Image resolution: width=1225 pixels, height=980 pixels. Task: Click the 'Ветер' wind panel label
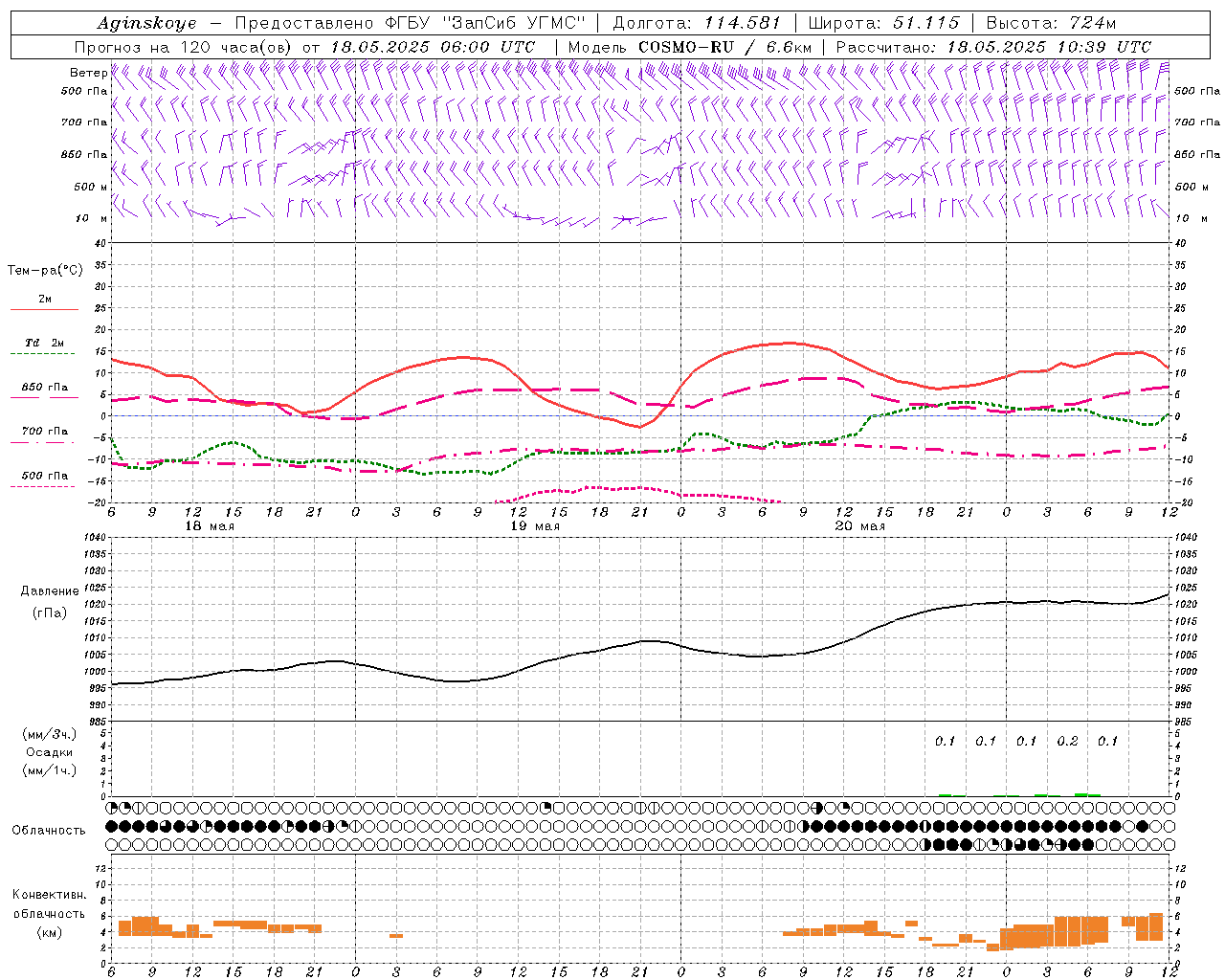coord(88,73)
